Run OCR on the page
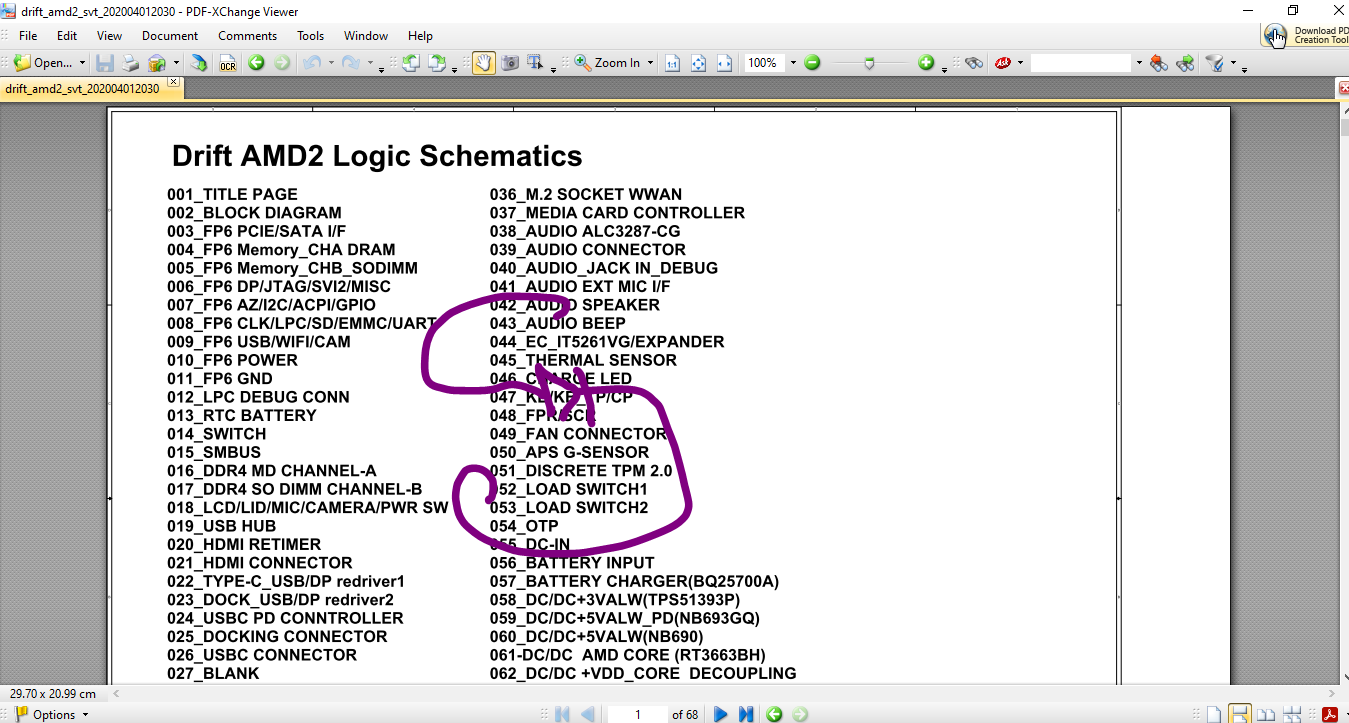 [x=228, y=63]
